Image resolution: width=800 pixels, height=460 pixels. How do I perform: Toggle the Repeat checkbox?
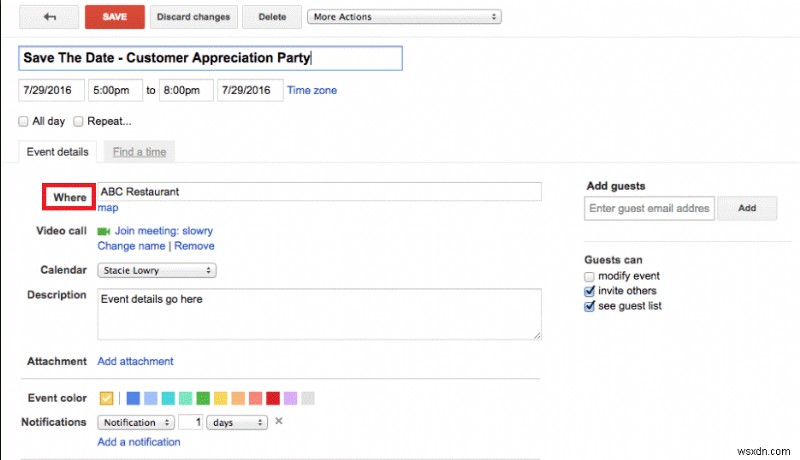click(78, 121)
